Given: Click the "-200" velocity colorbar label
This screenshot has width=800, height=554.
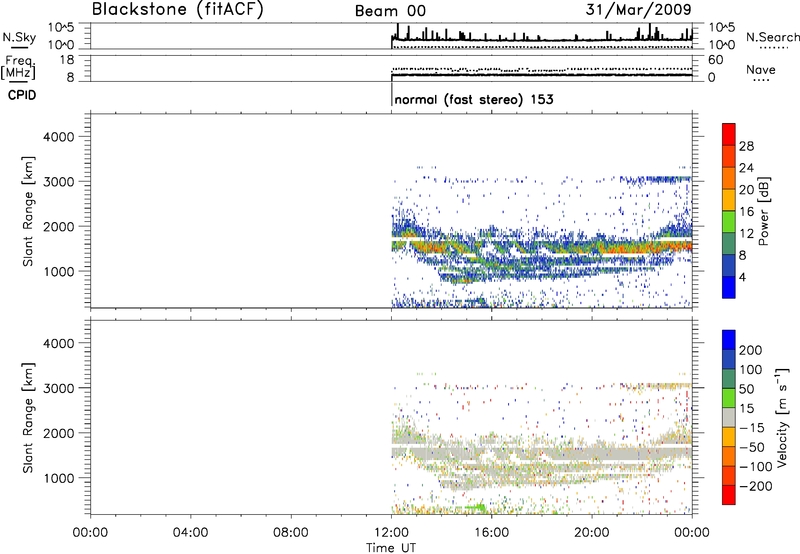Looking at the screenshot, I should [x=755, y=486].
